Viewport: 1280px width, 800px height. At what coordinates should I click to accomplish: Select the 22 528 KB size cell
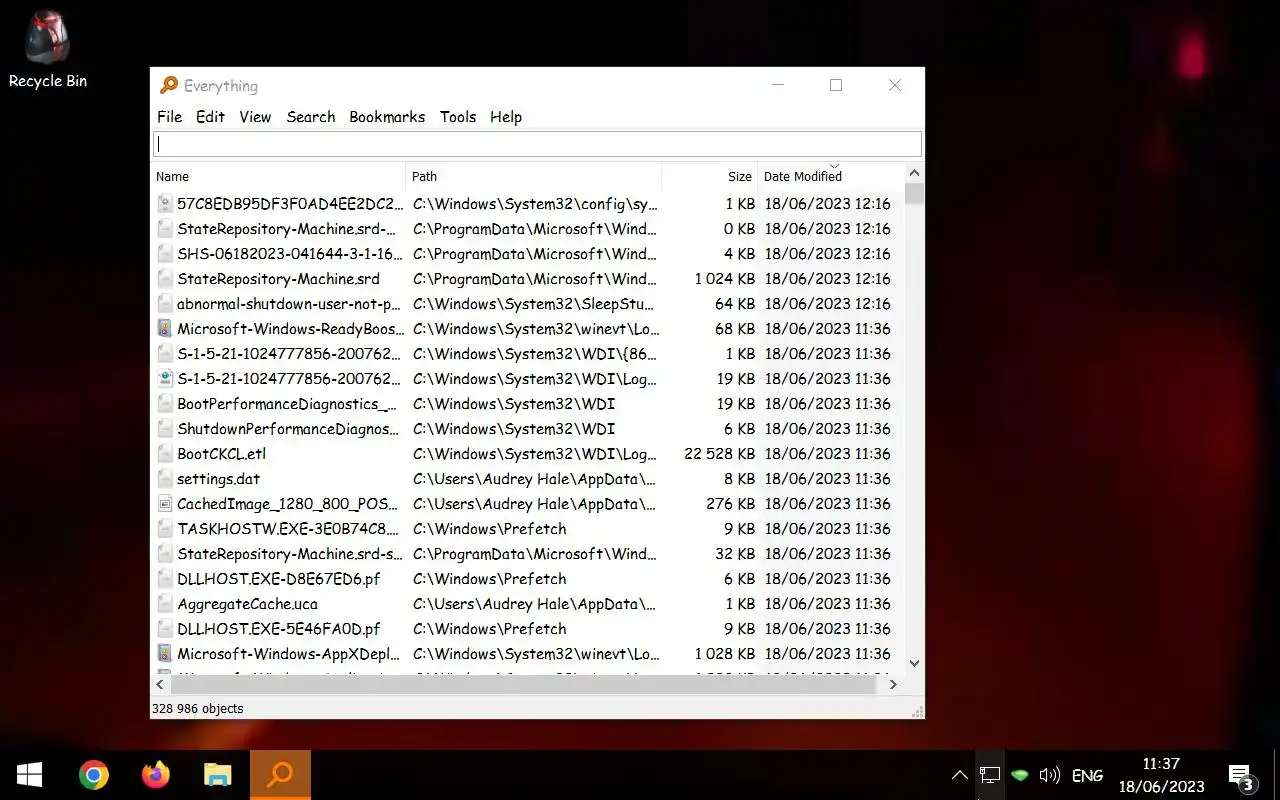coord(719,454)
